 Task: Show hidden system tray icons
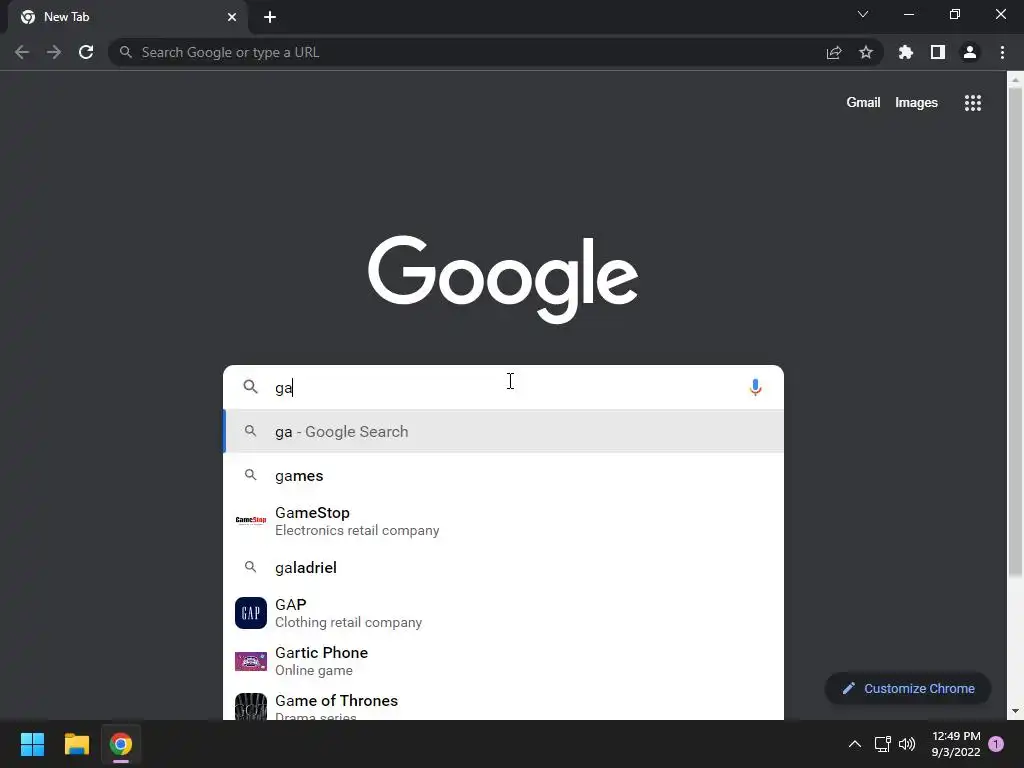tap(854, 744)
